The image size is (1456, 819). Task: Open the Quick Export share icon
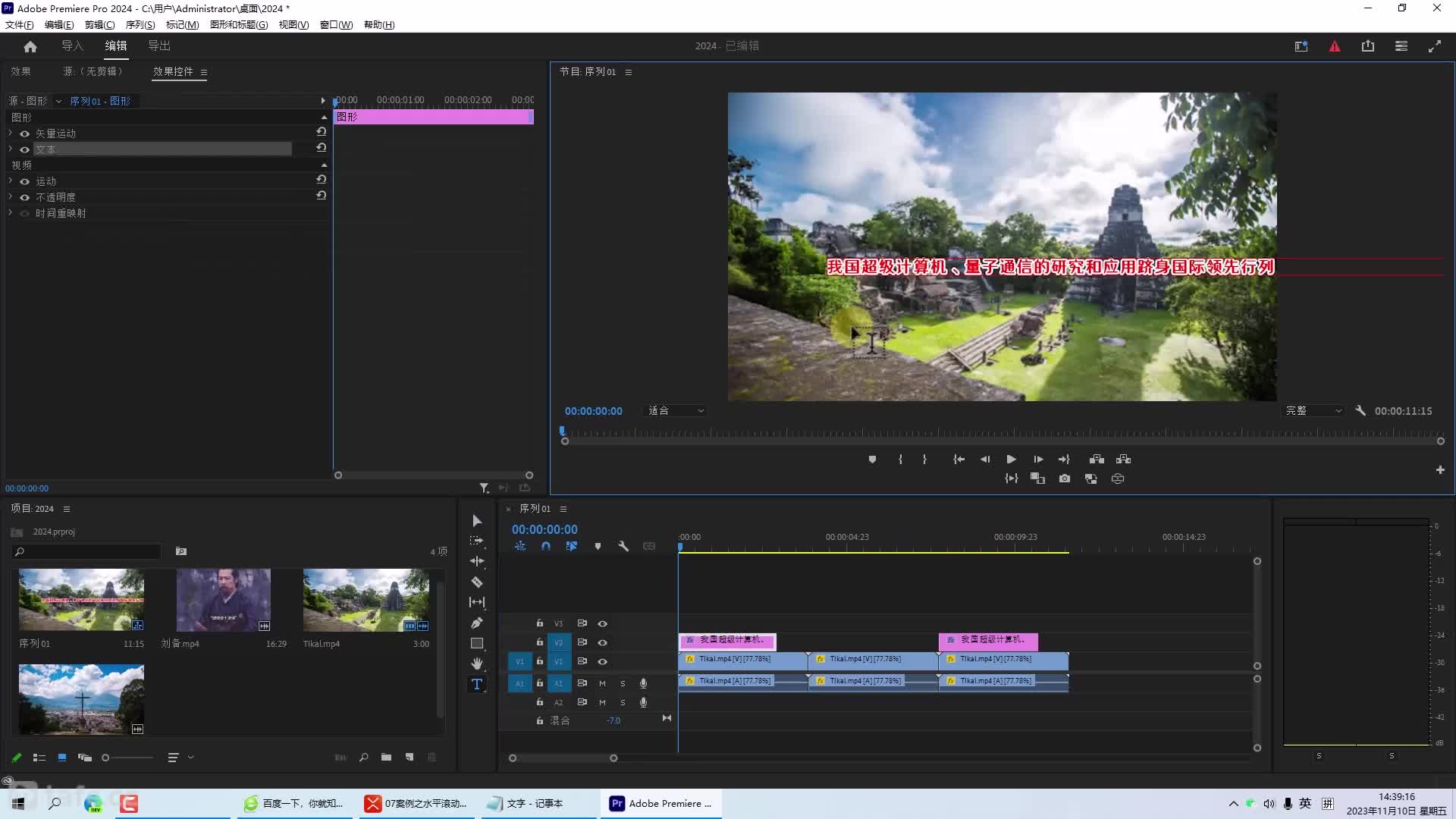[1368, 46]
